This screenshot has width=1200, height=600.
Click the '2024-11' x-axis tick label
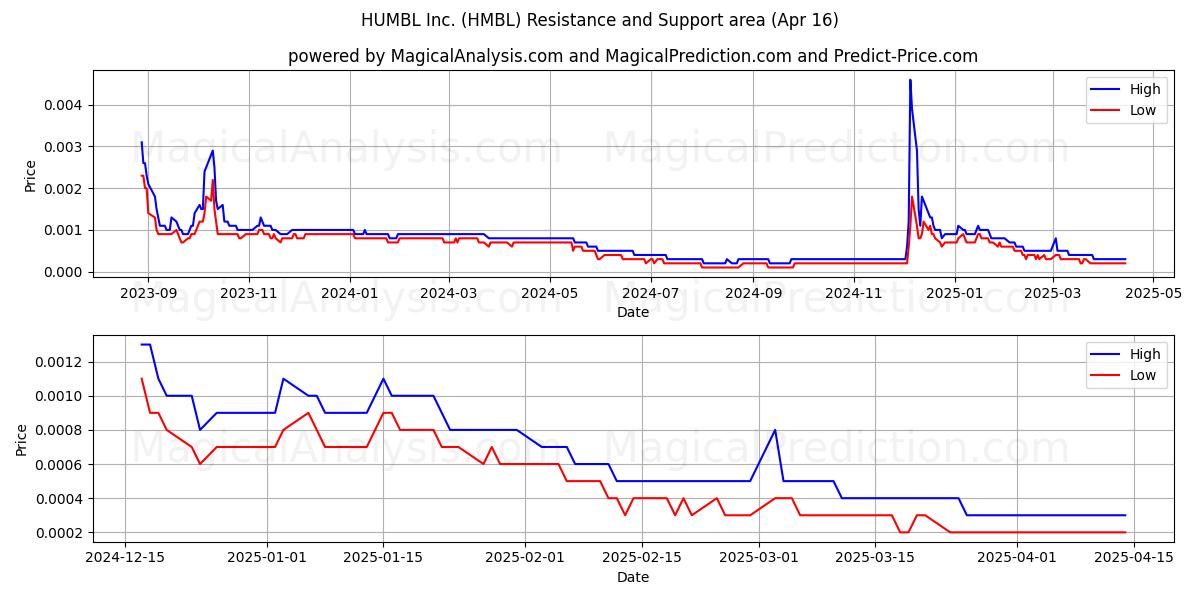click(854, 293)
